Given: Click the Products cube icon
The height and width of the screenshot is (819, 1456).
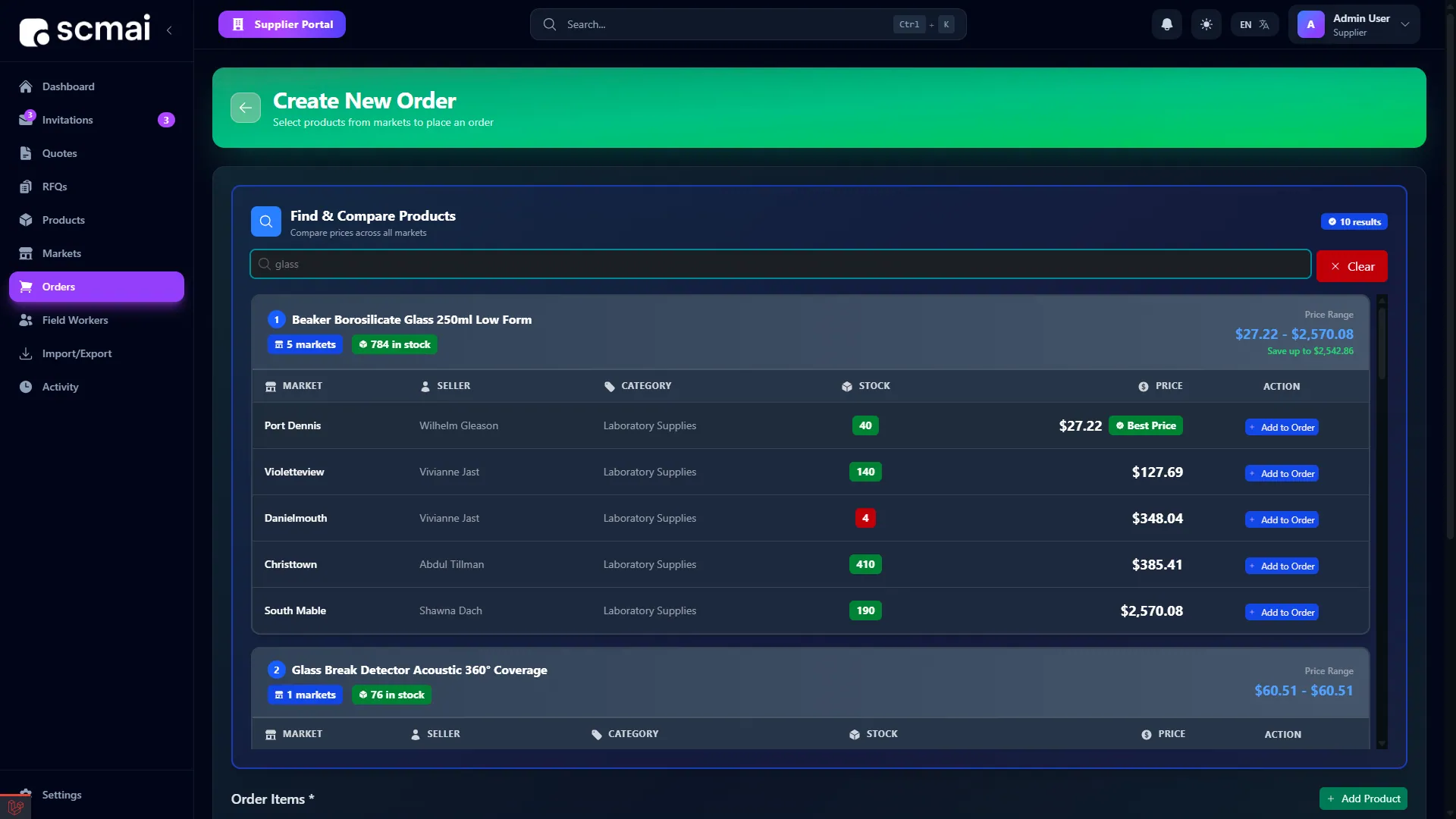Looking at the screenshot, I should tap(26, 220).
